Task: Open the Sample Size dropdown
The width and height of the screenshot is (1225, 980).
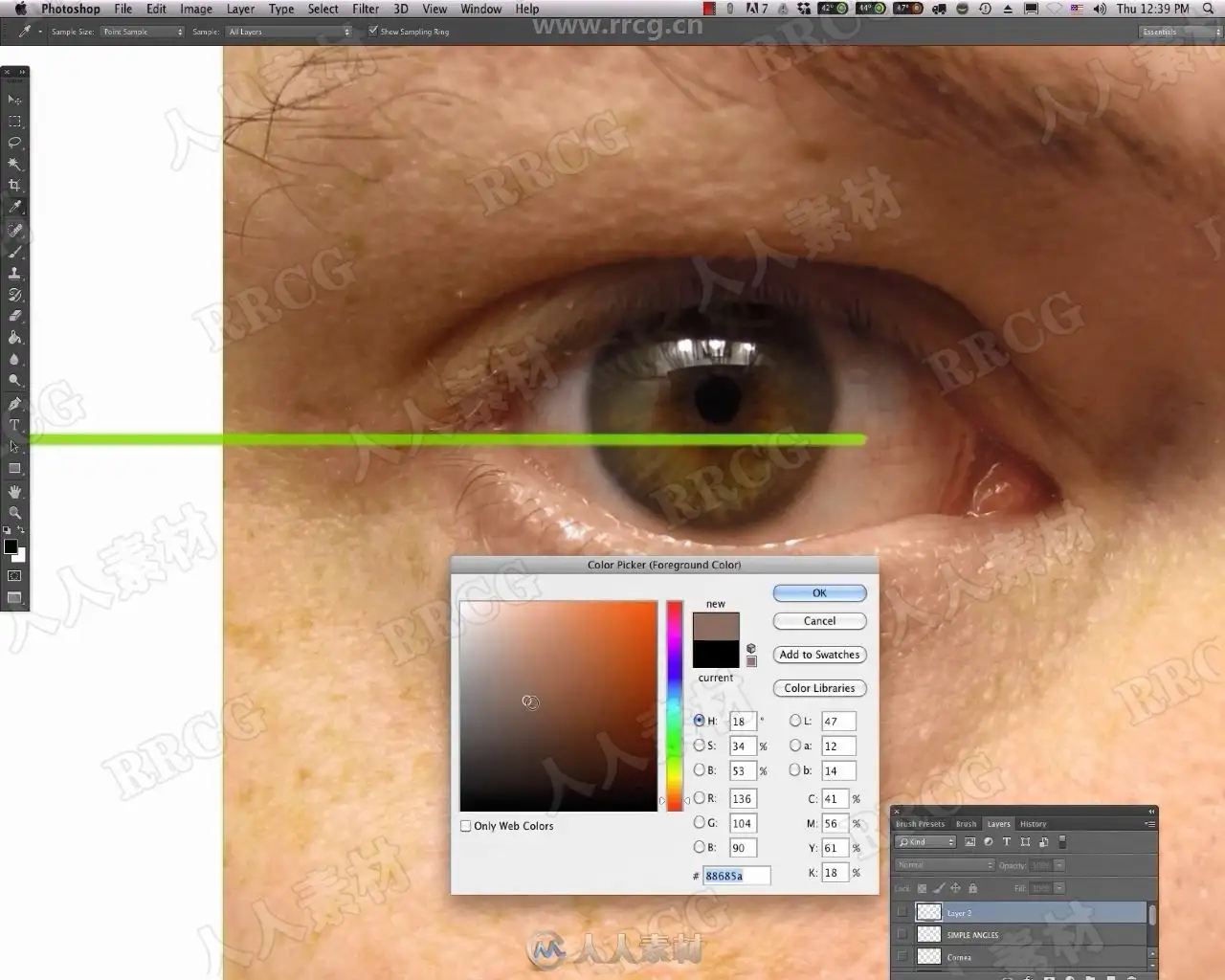Action: 143,32
